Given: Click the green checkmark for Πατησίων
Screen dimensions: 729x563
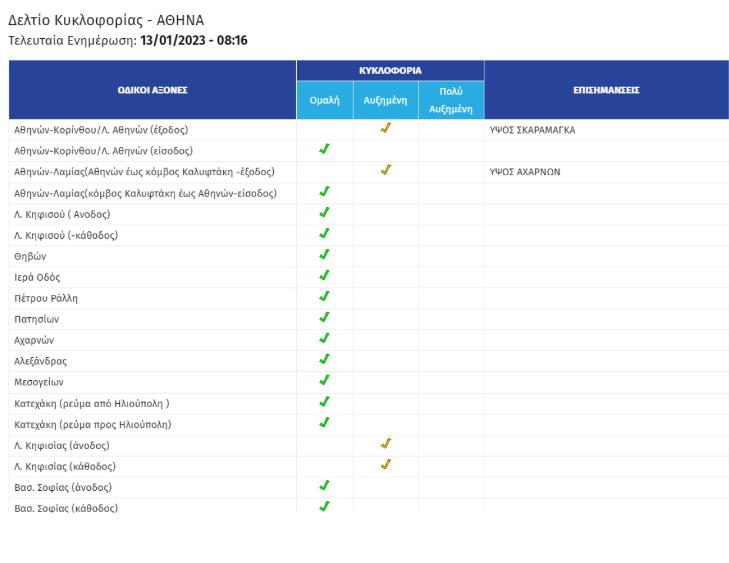Looking at the screenshot, I should [324, 317].
